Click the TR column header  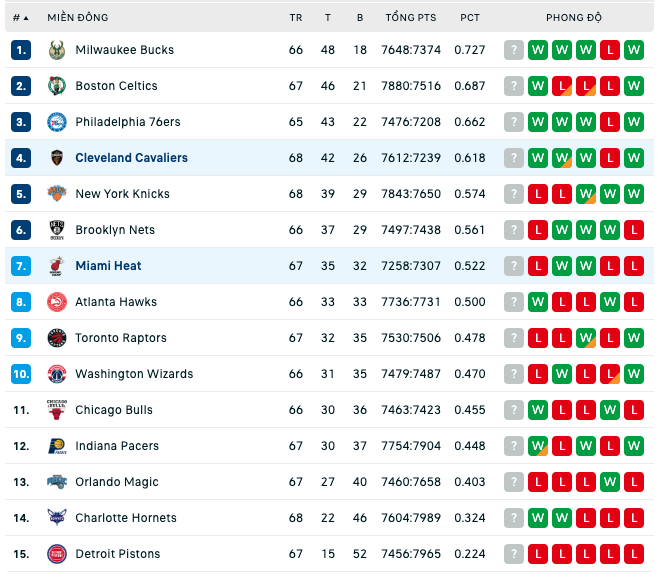pos(296,18)
